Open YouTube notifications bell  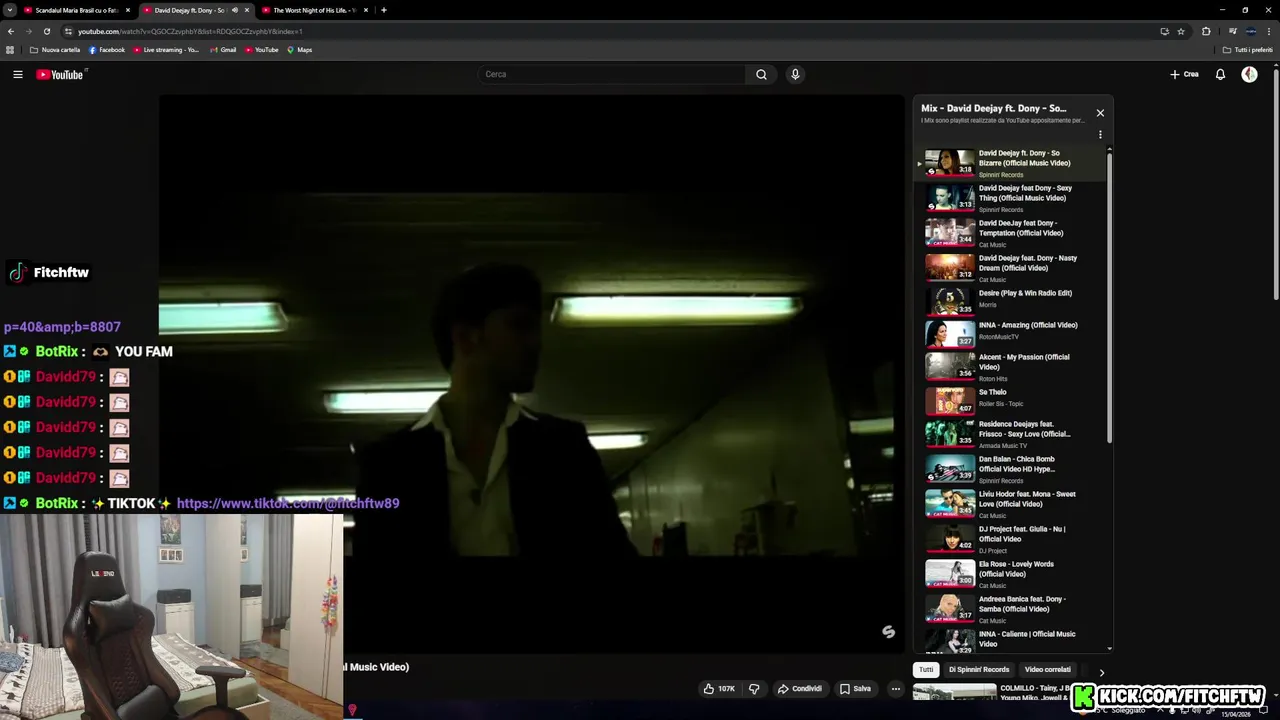[x=1220, y=74]
